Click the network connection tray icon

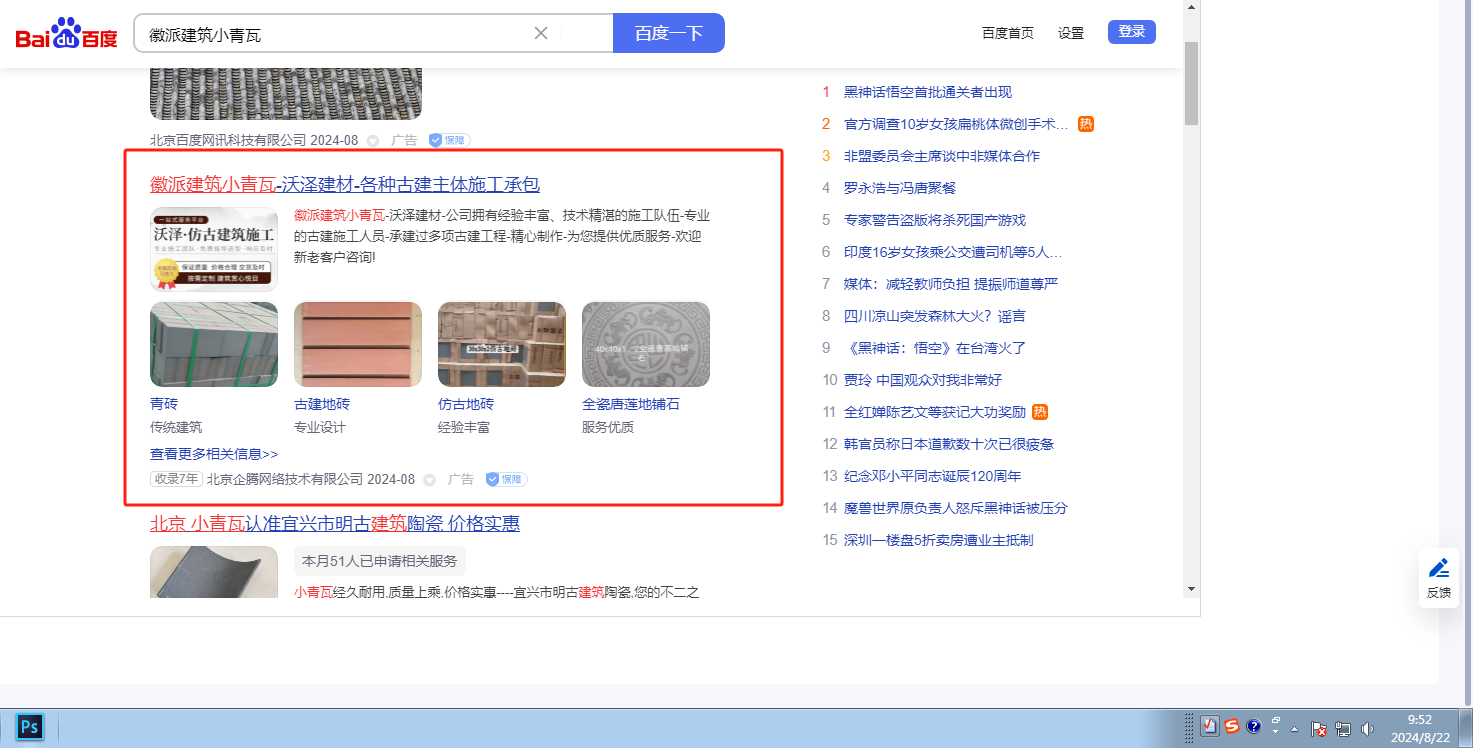point(1343,729)
